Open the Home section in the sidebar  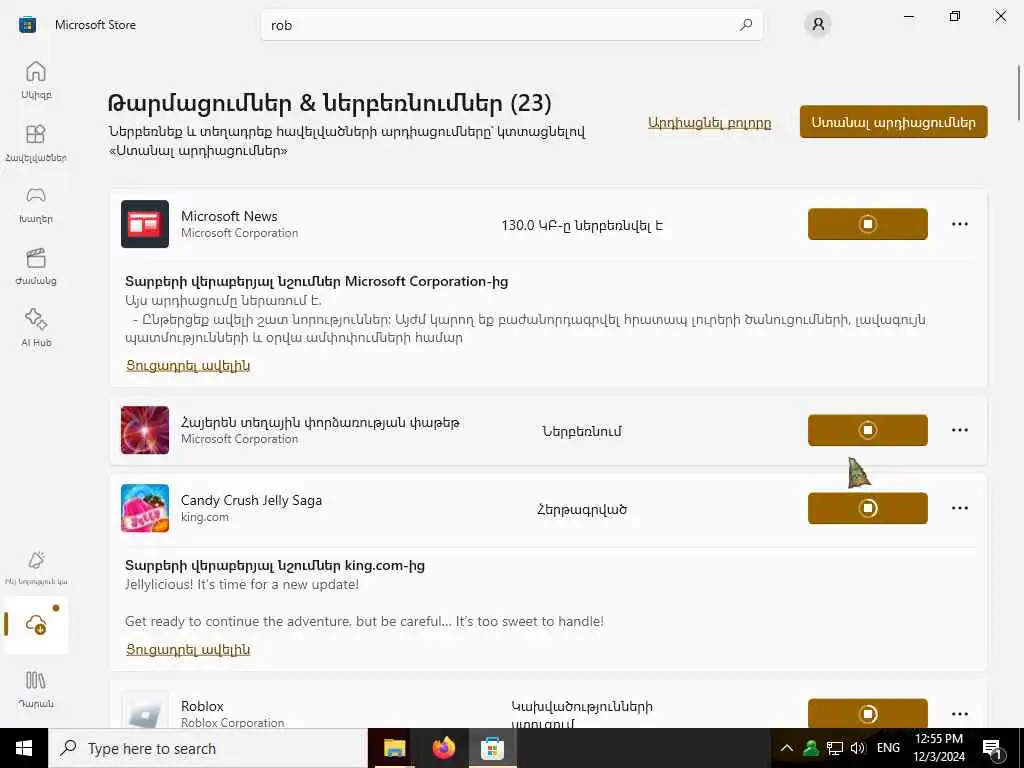[x=36, y=80]
